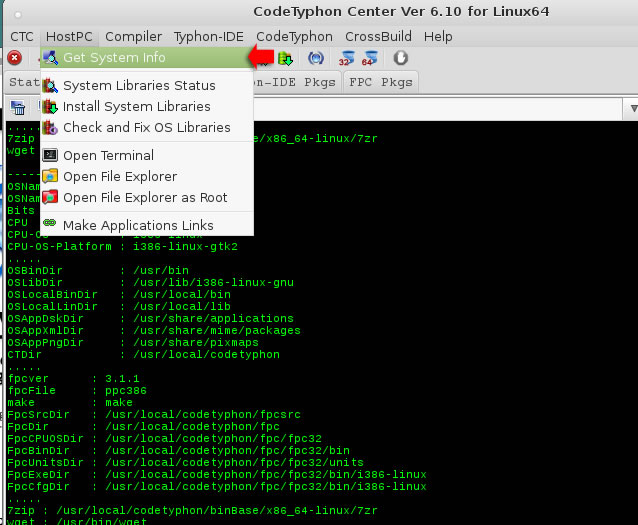
Task: Open the Compiler menu
Action: (x=133, y=37)
